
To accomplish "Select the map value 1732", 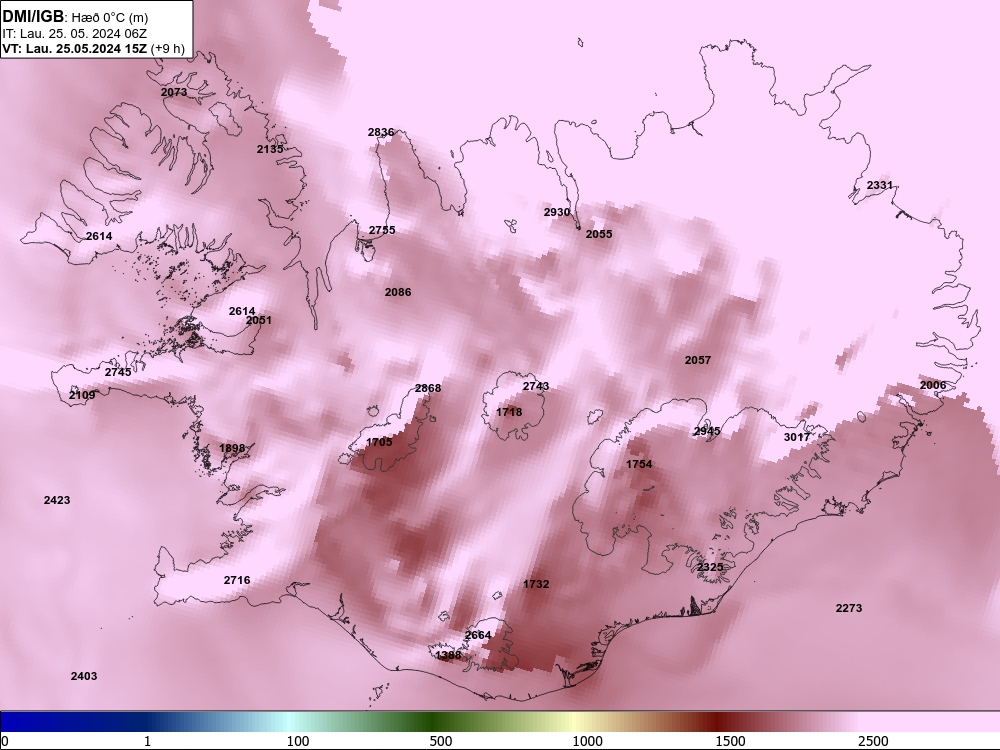I will click(x=536, y=584).
